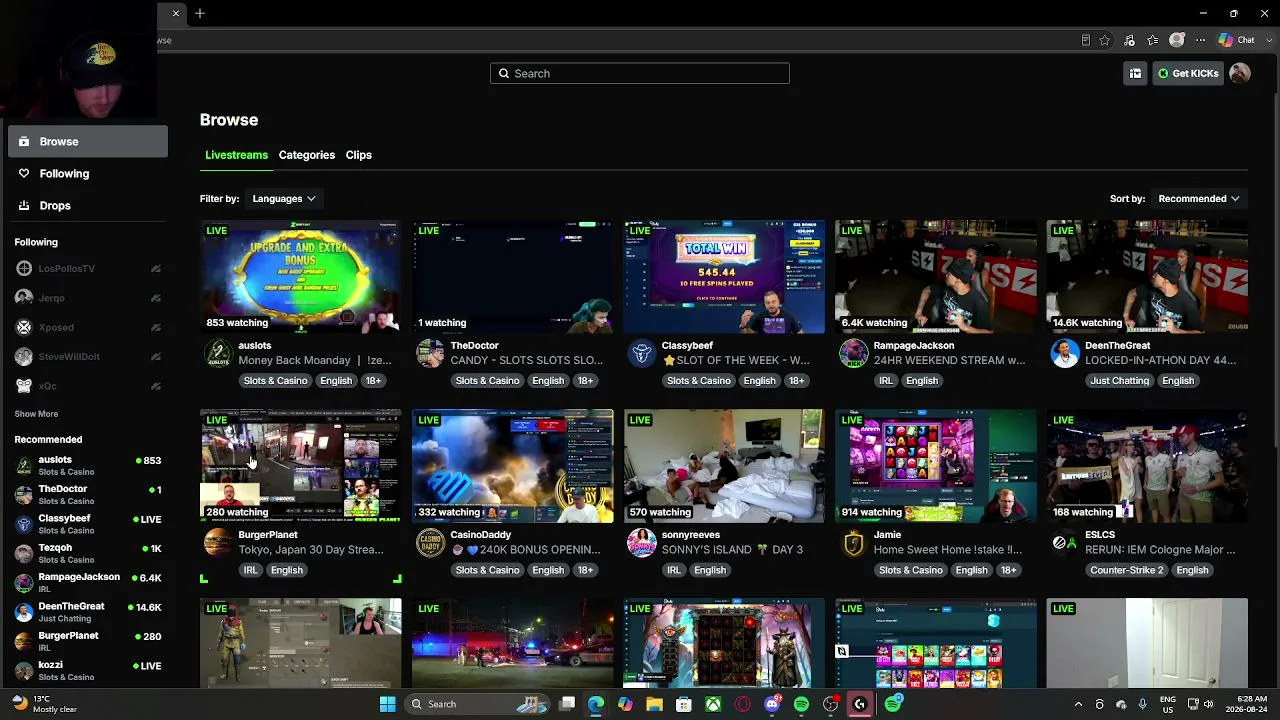Open Slots & Casino tag under Jamie's stream
This screenshot has height=720, width=1280.
(x=911, y=570)
